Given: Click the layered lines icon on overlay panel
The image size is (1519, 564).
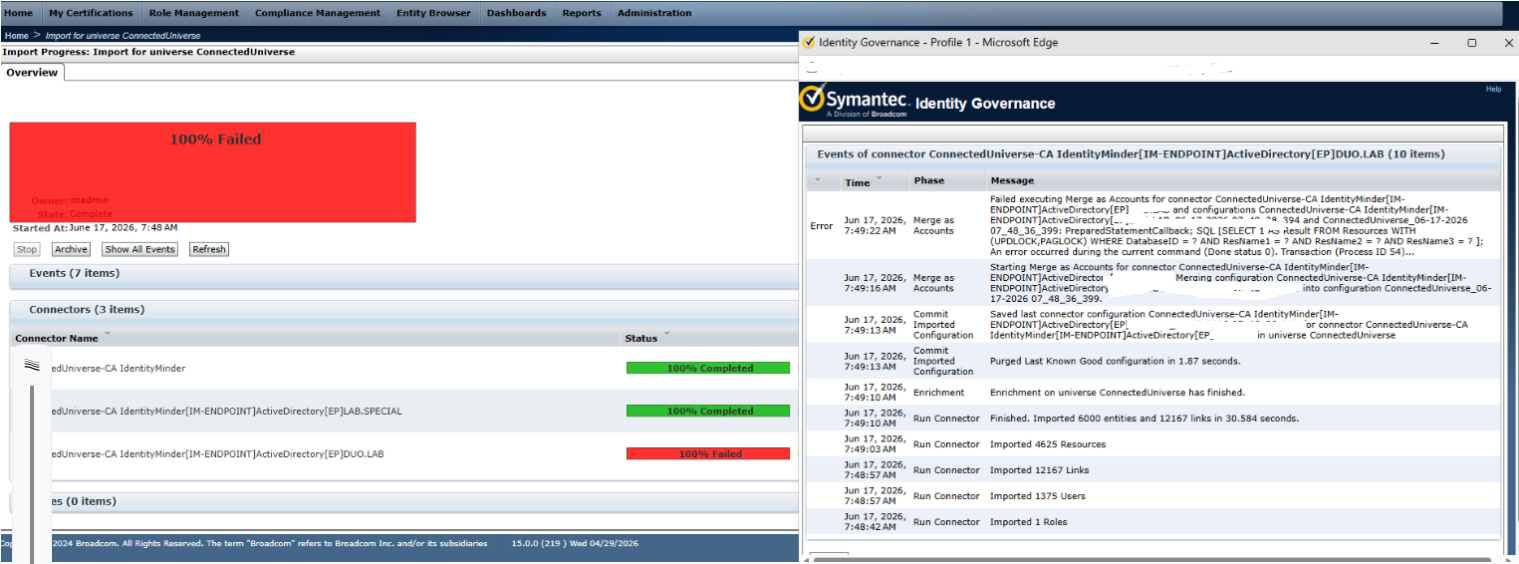Looking at the screenshot, I should click(31, 365).
